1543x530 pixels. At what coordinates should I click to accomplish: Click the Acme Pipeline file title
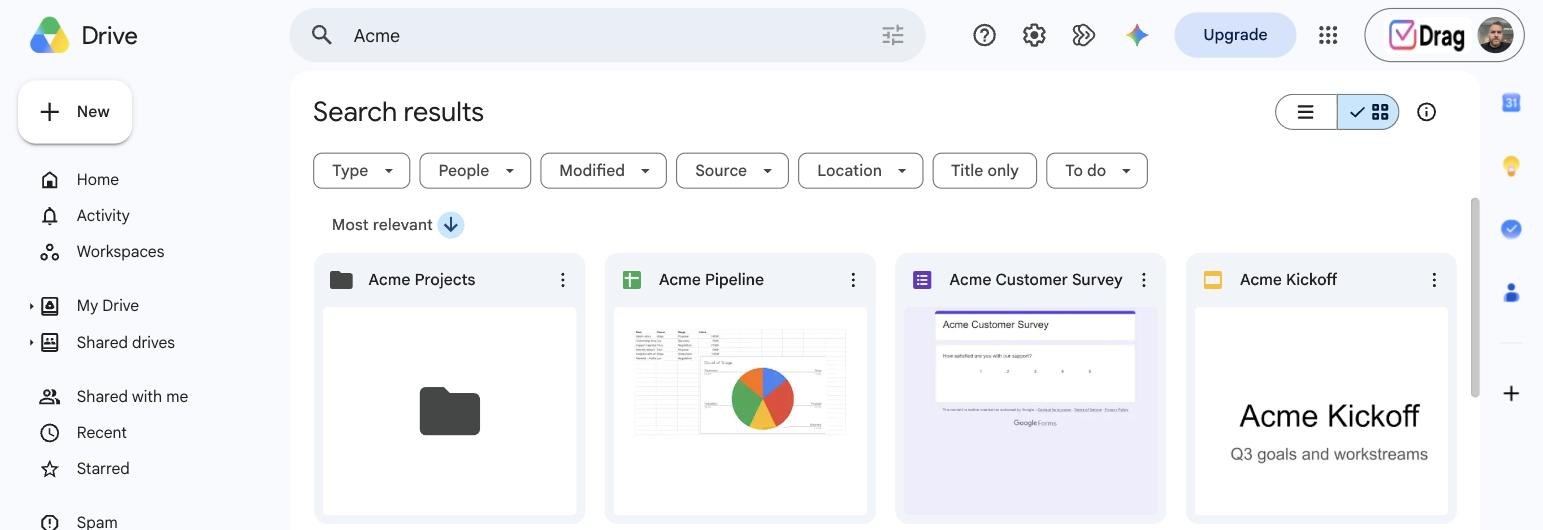pos(711,280)
